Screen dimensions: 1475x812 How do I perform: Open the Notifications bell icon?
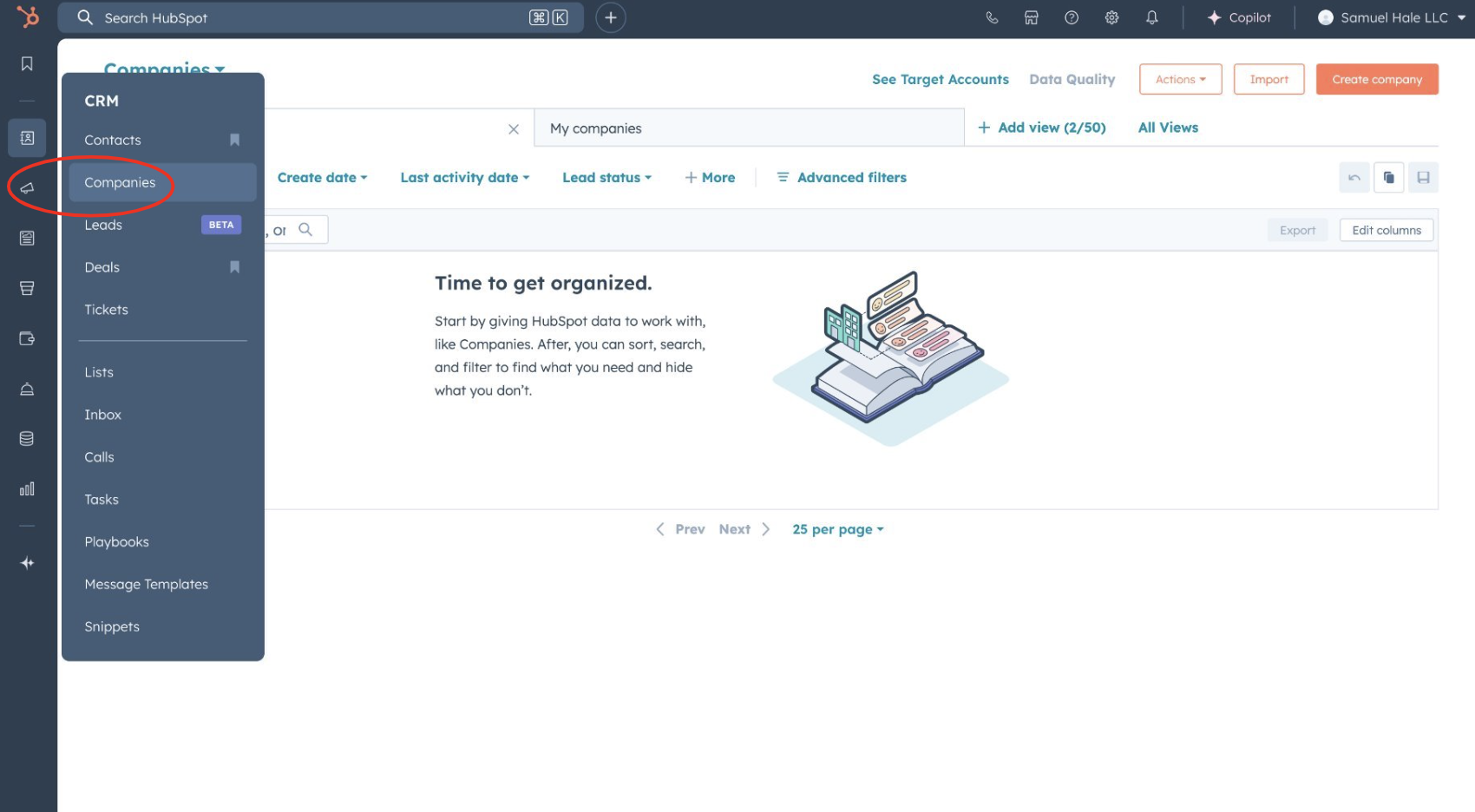click(1152, 17)
